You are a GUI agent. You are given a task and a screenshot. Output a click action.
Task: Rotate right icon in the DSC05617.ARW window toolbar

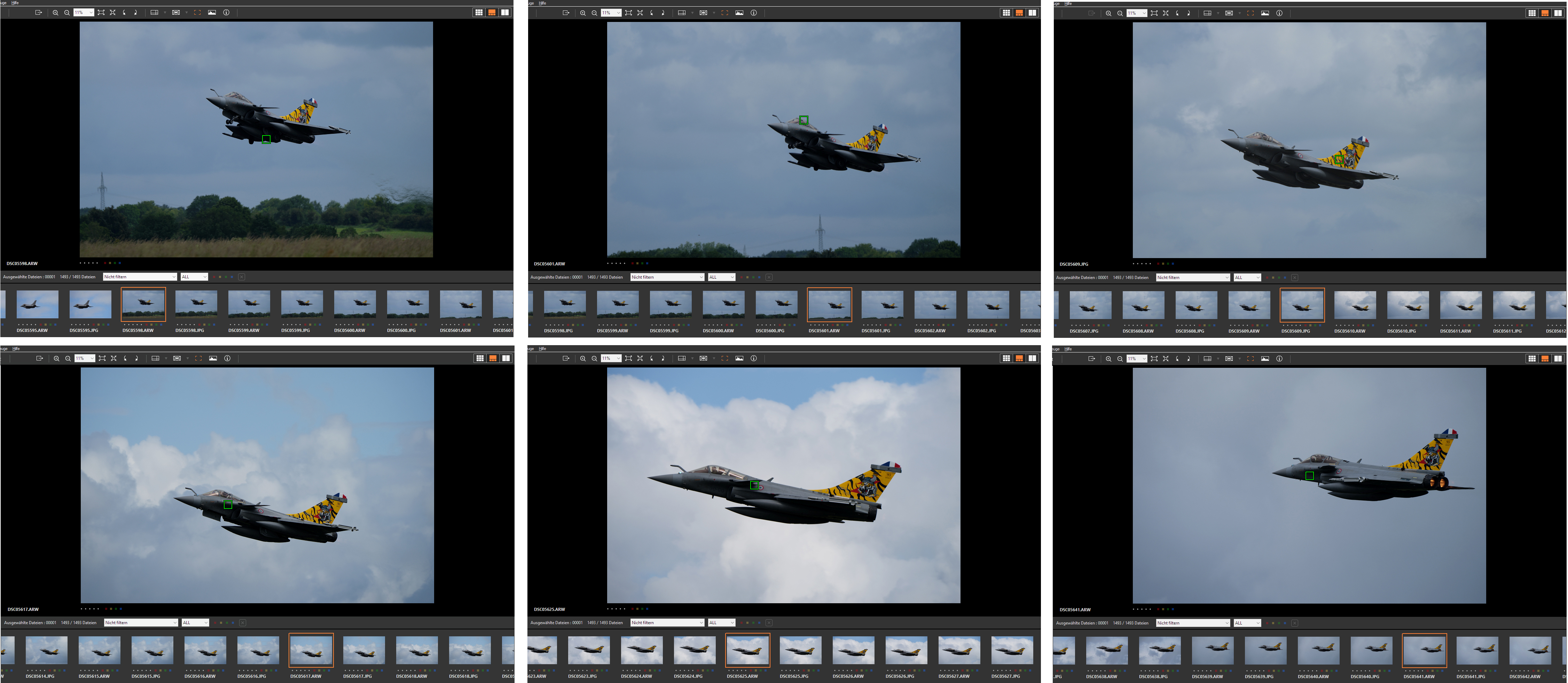136,358
